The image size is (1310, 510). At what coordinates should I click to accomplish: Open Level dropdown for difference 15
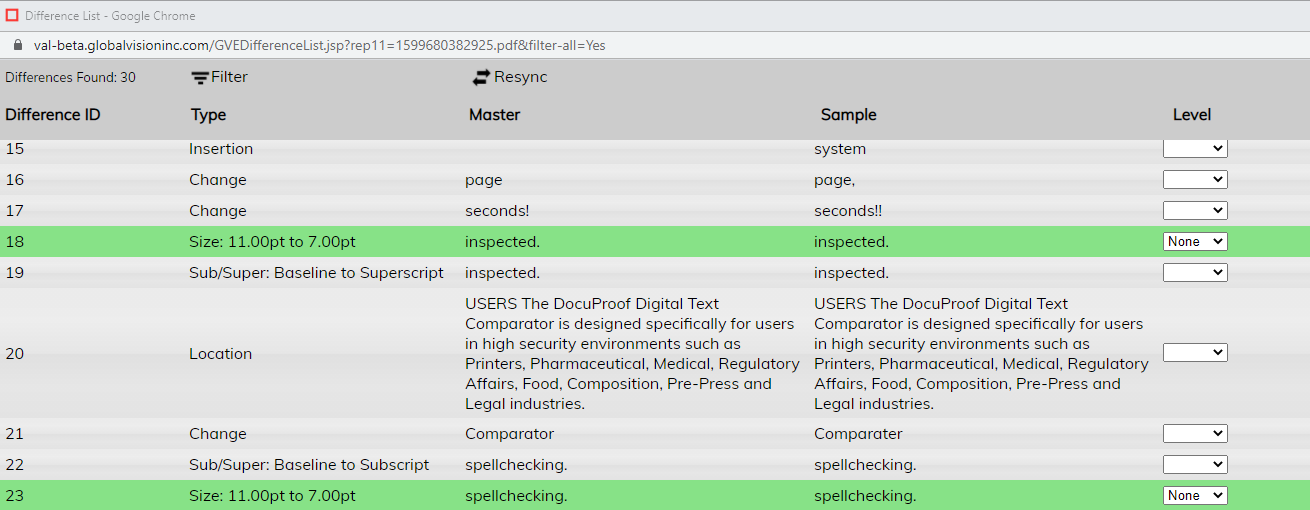(1194, 149)
